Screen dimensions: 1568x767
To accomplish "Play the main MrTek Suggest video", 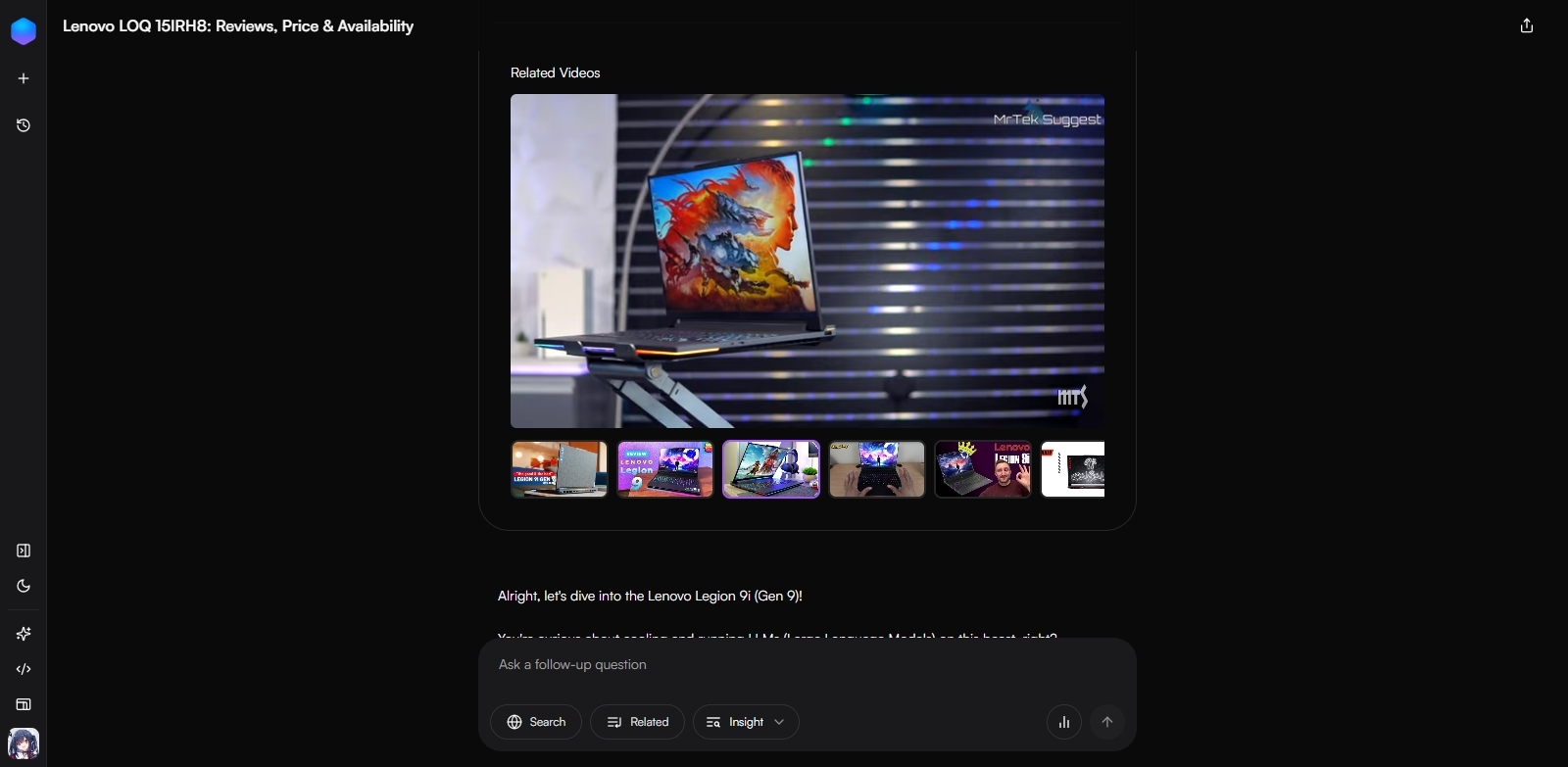I will 807,261.
